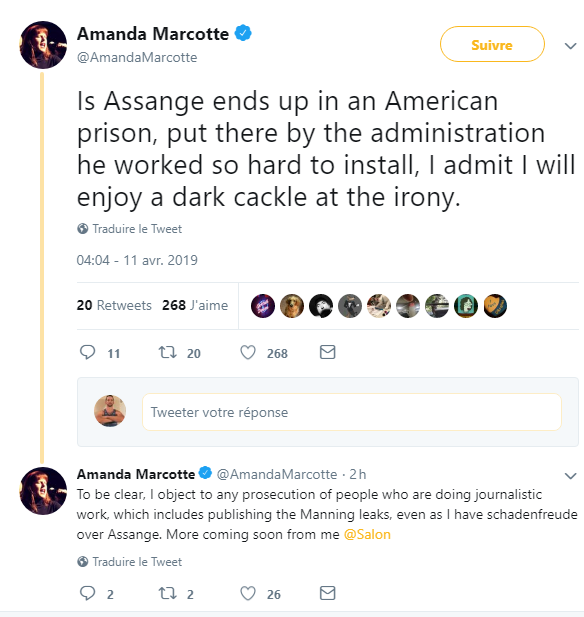
Task: Reply to the second tweet with 2 replies
Action: [87, 593]
